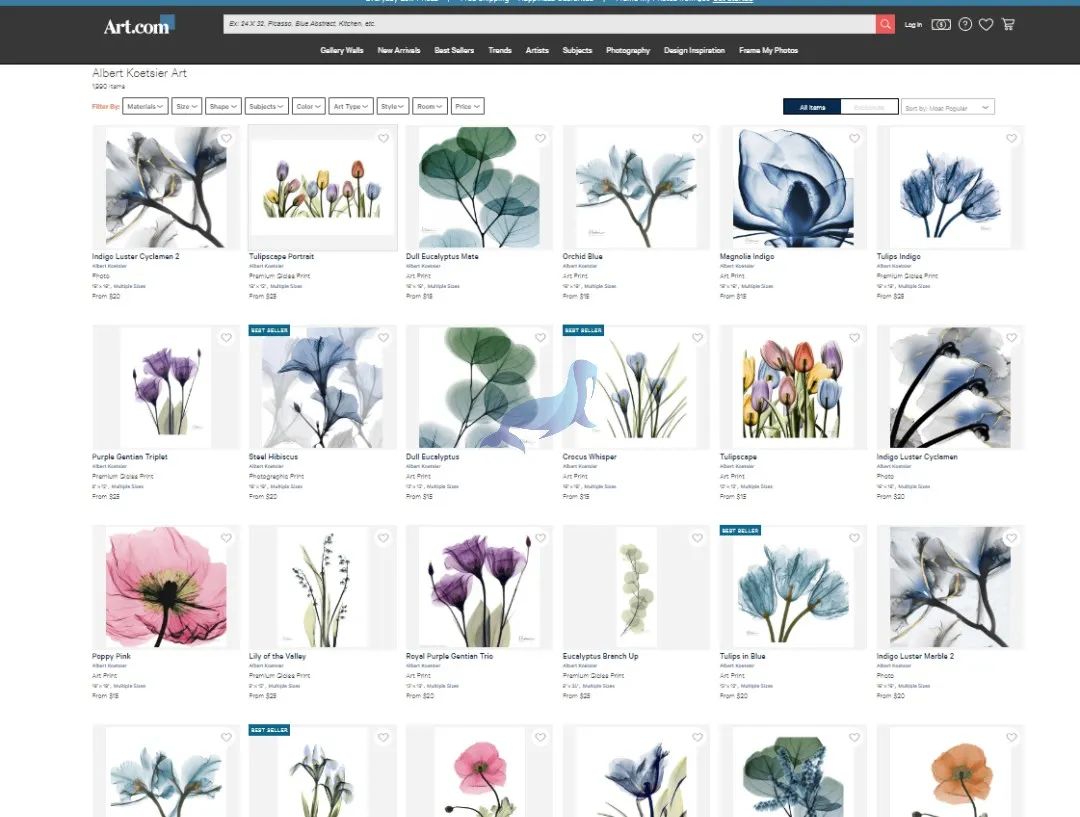Open the Magnolia Indigo artwork thumbnail

(x=793, y=187)
